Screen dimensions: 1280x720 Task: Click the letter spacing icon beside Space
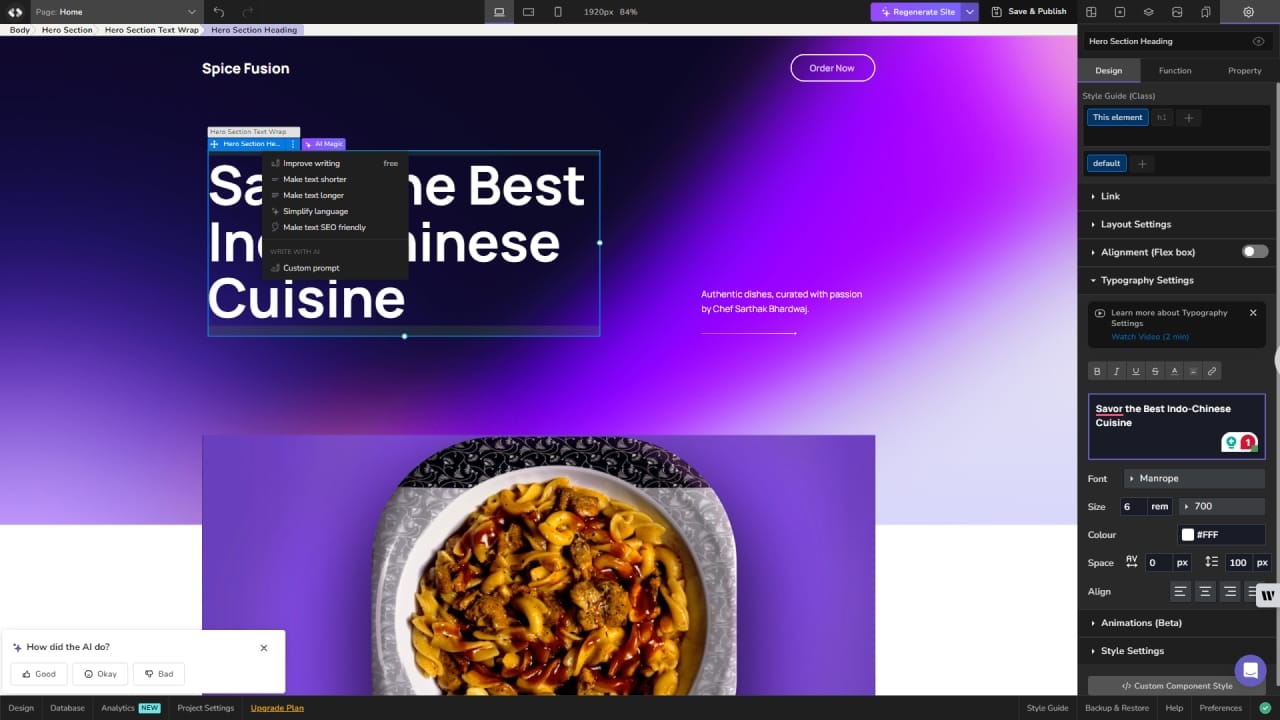1132,562
